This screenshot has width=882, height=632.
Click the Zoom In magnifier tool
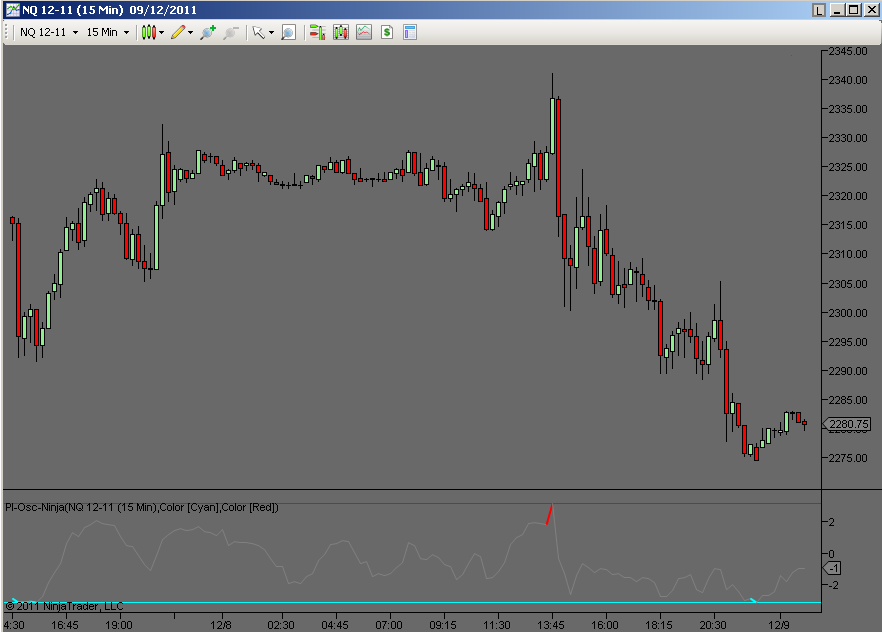pos(207,31)
